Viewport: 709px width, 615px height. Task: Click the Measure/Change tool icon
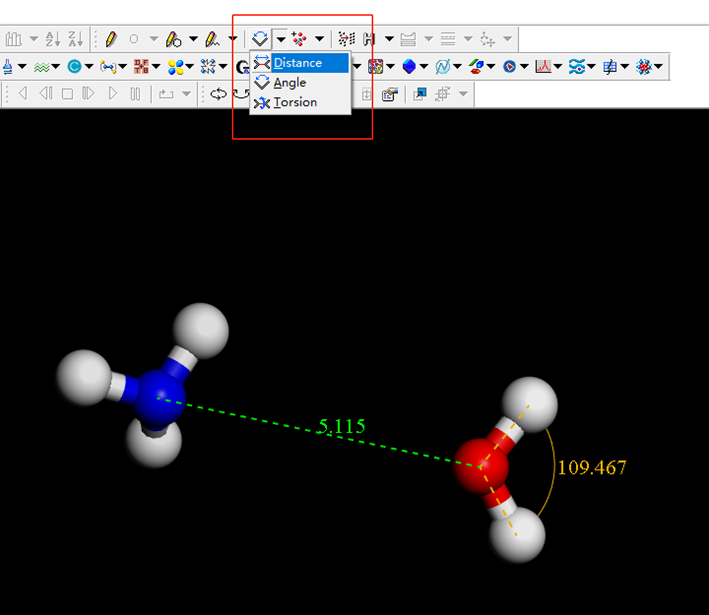click(x=259, y=40)
